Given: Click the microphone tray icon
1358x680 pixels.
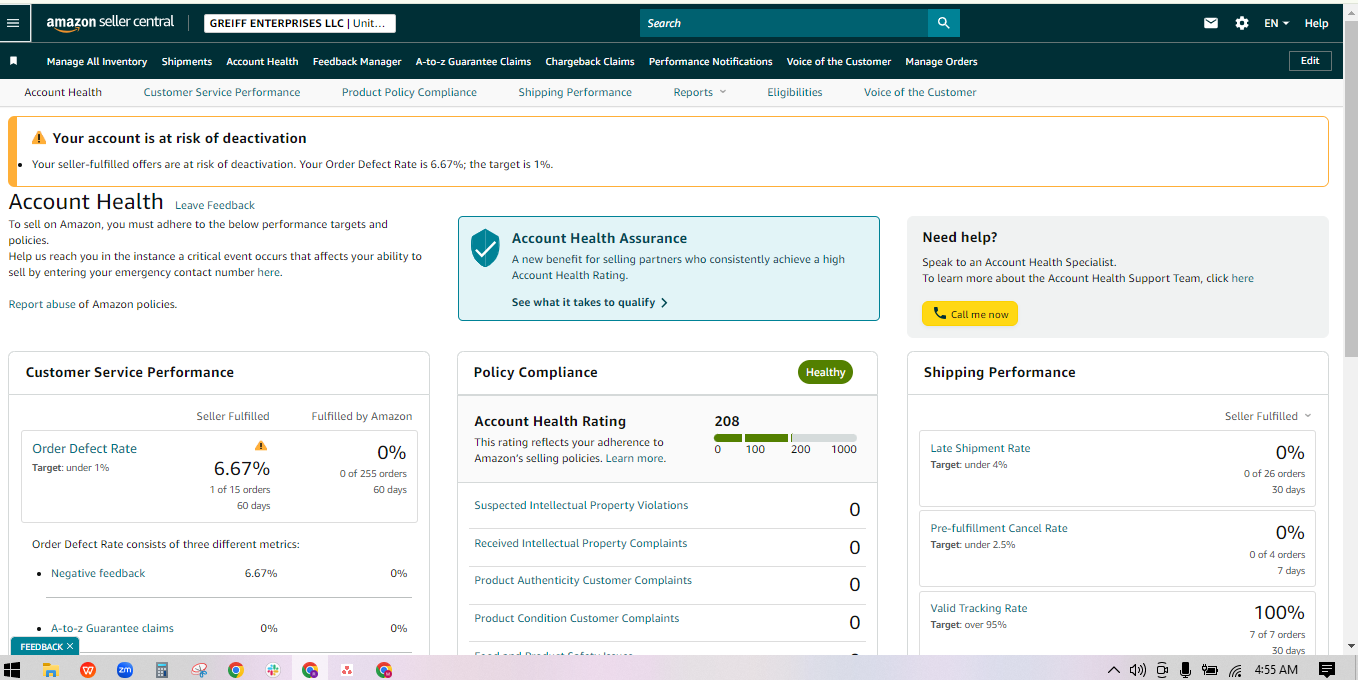Looking at the screenshot, I should coord(1185,670).
